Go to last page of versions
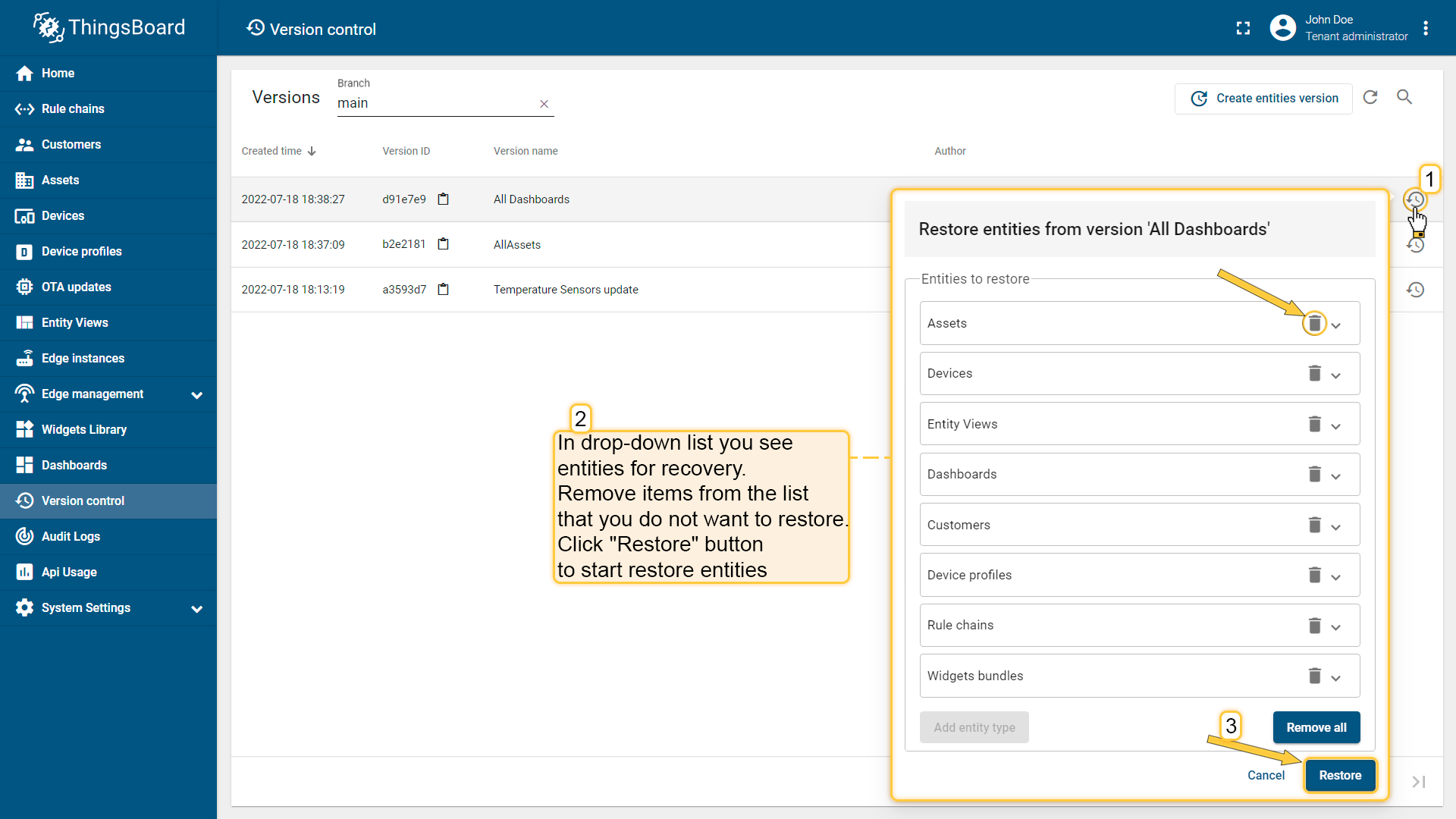1456x819 pixels. click(1419, 781)
